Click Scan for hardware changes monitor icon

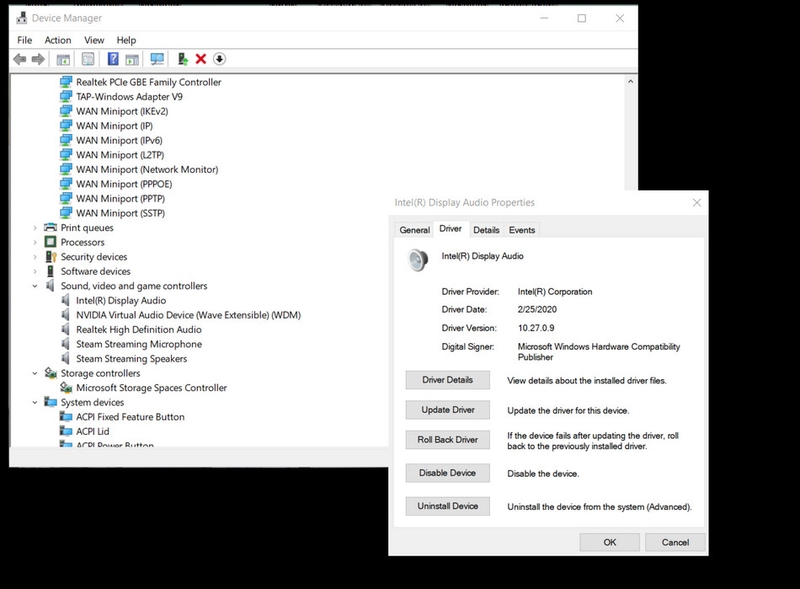pyautogui.click(x=157, y=59)
